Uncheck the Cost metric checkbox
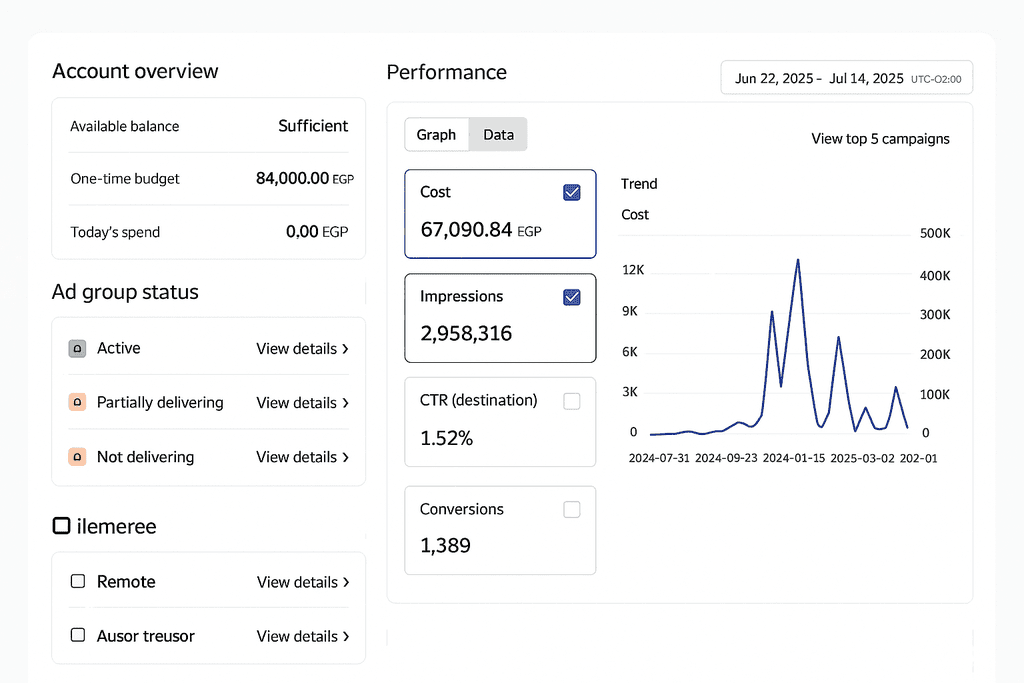The width and height of the screenshot is (1024, 683). pyautogui.click(x=572, y=193)
